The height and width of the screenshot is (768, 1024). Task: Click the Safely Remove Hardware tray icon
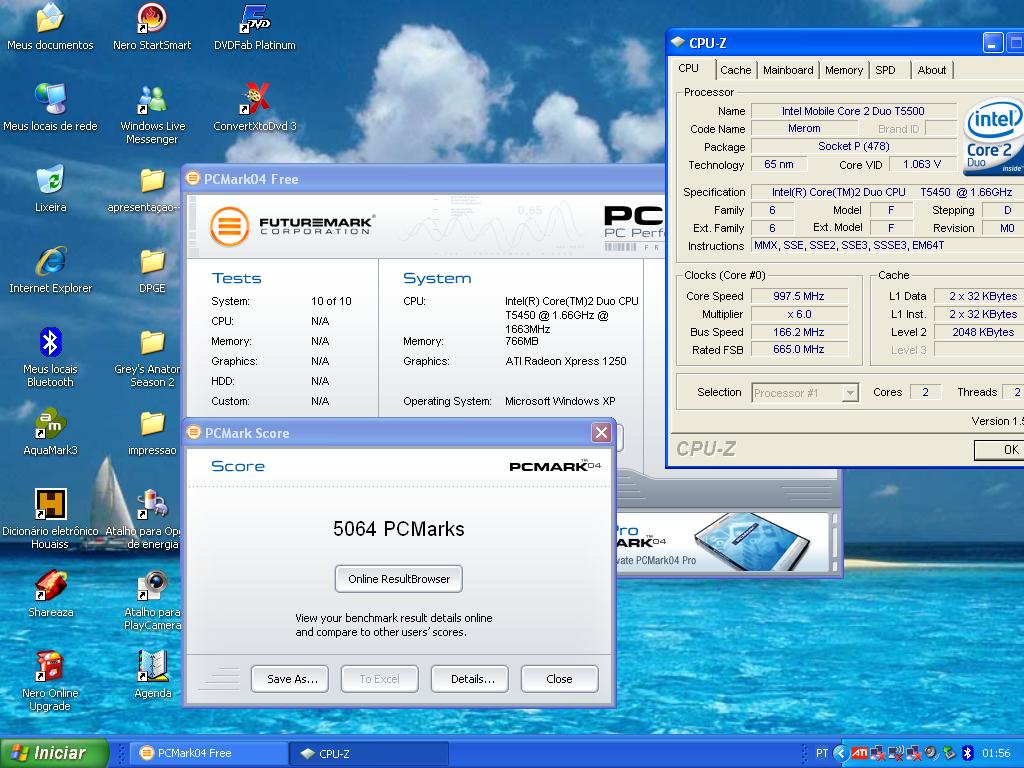pos(949,753)
